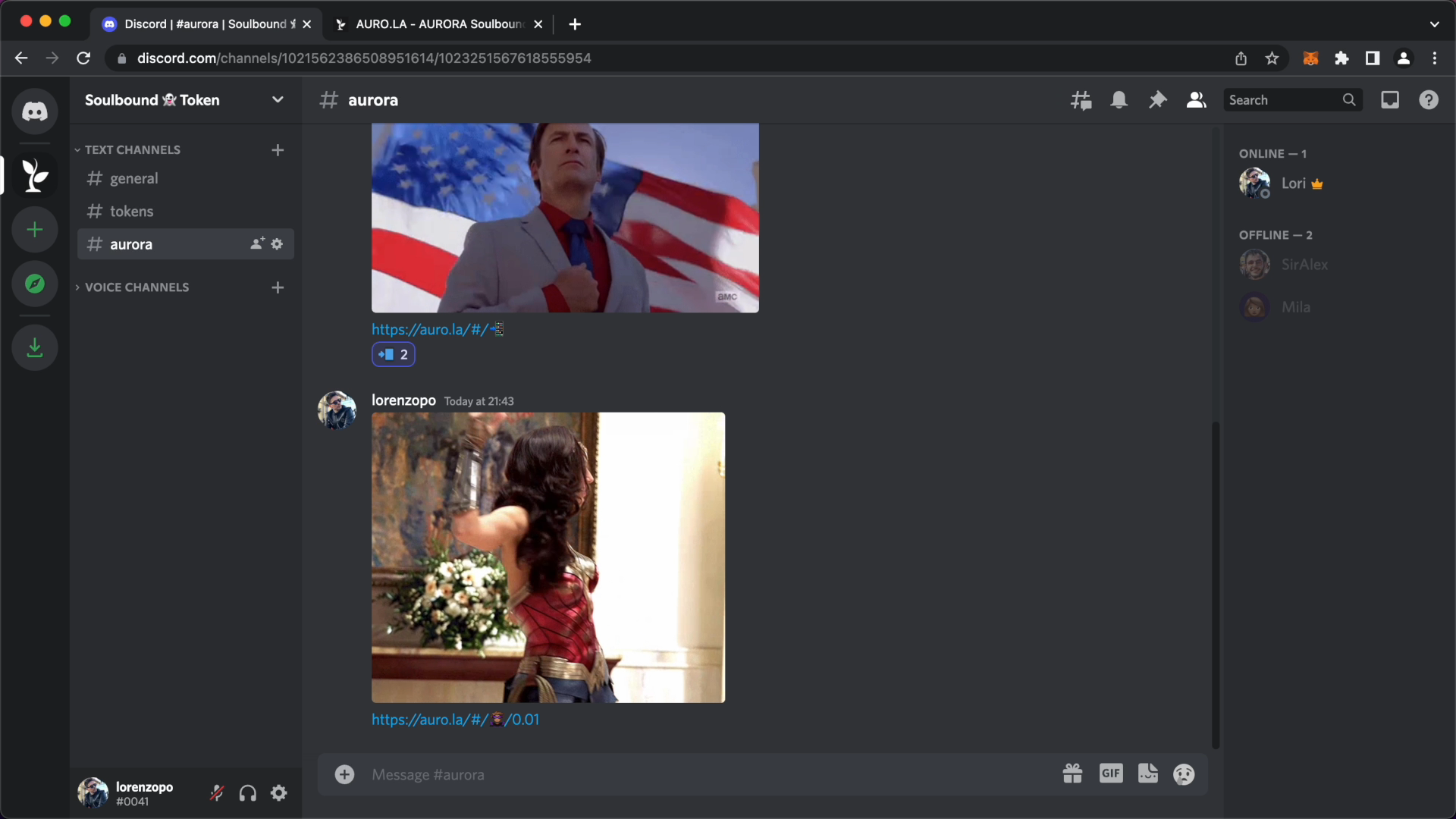Viewport: 1456px width, 819px height.
Task: Open Discord home direct messages icon
Action: coord(35,111)
